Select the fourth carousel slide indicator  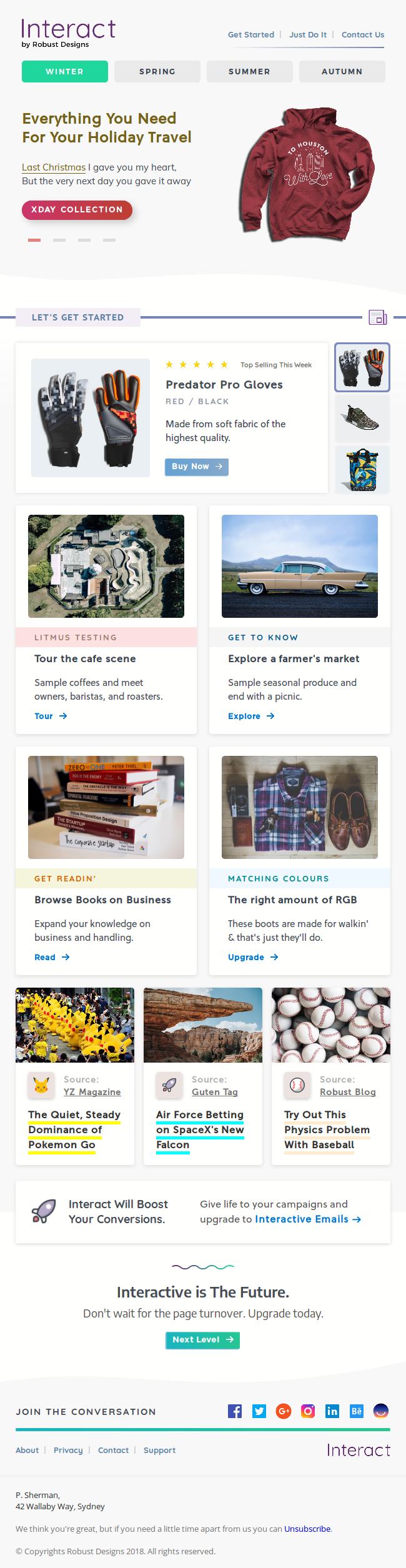(x=109, y=240)
